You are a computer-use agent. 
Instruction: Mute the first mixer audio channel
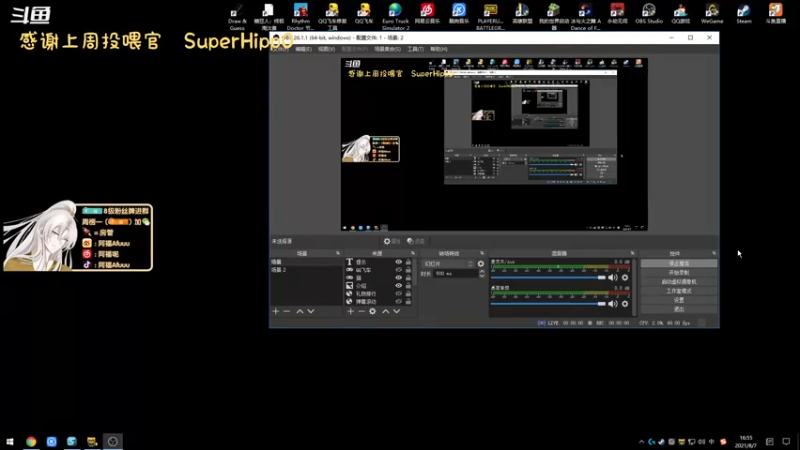613,278
